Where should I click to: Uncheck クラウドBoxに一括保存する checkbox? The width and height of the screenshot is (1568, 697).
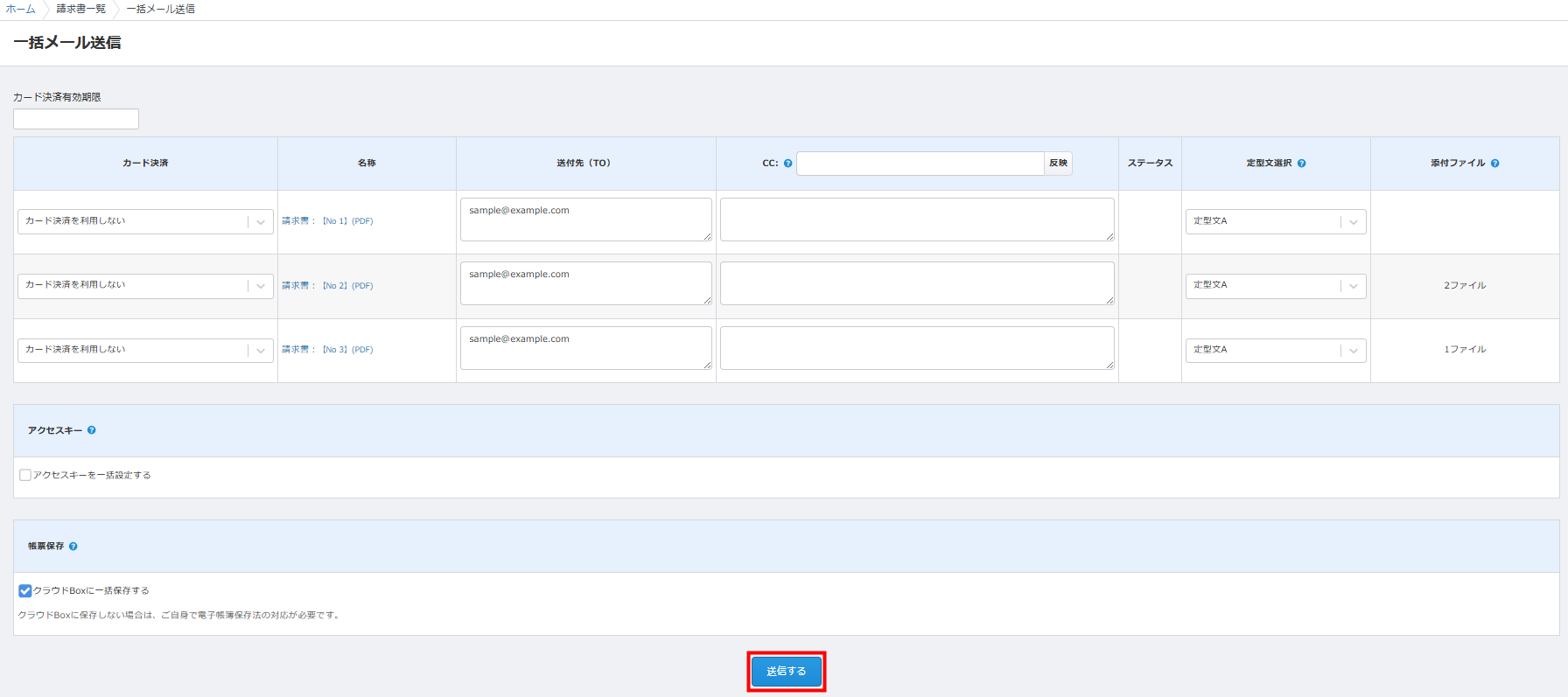(x=25, y=590)
